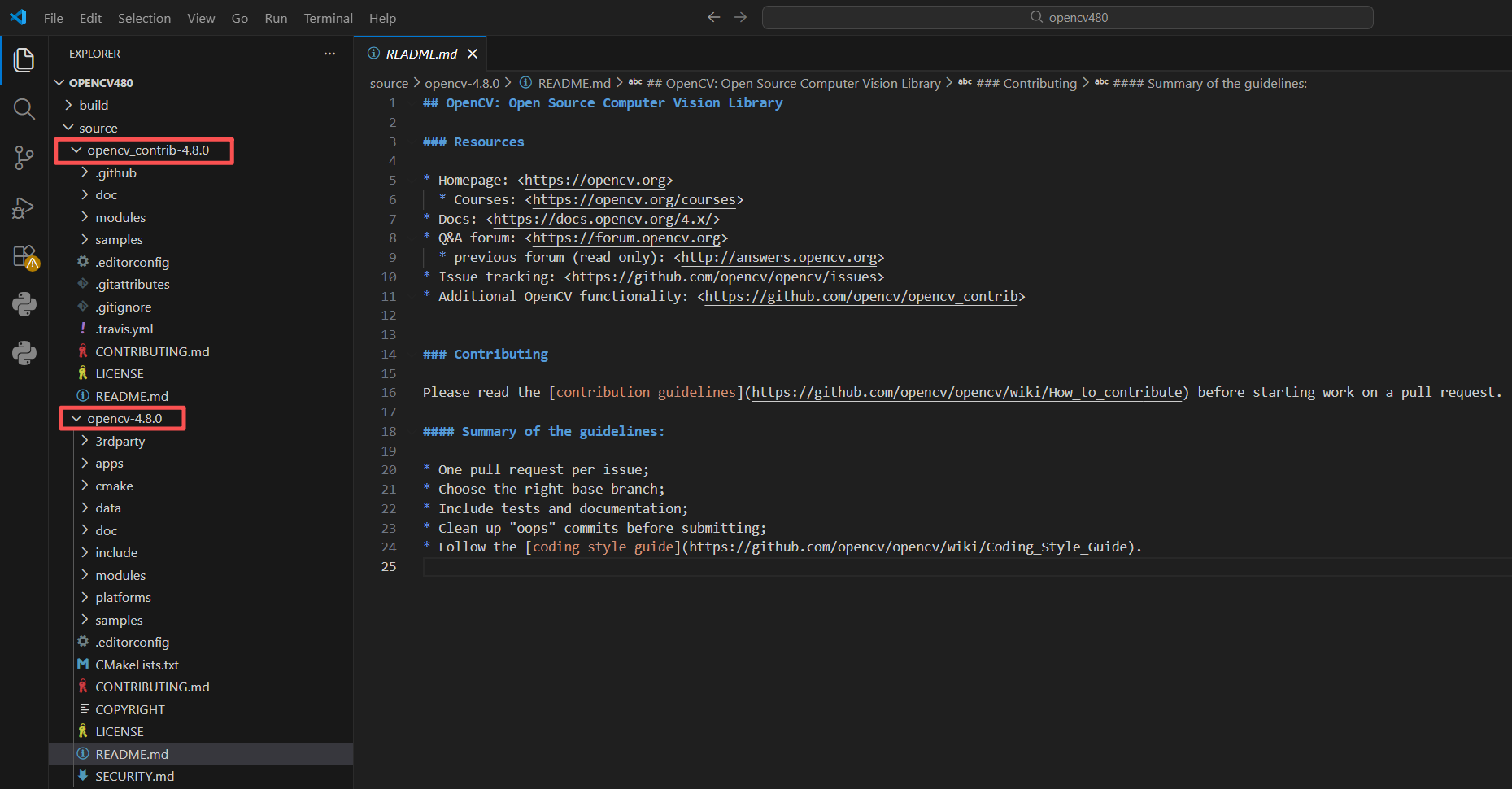This screenshot has height=789, width=1512.
Task: Open CONTRIBUTING.md in opencv_contrib-4.8.0
Action: click(x=201, y=351)
